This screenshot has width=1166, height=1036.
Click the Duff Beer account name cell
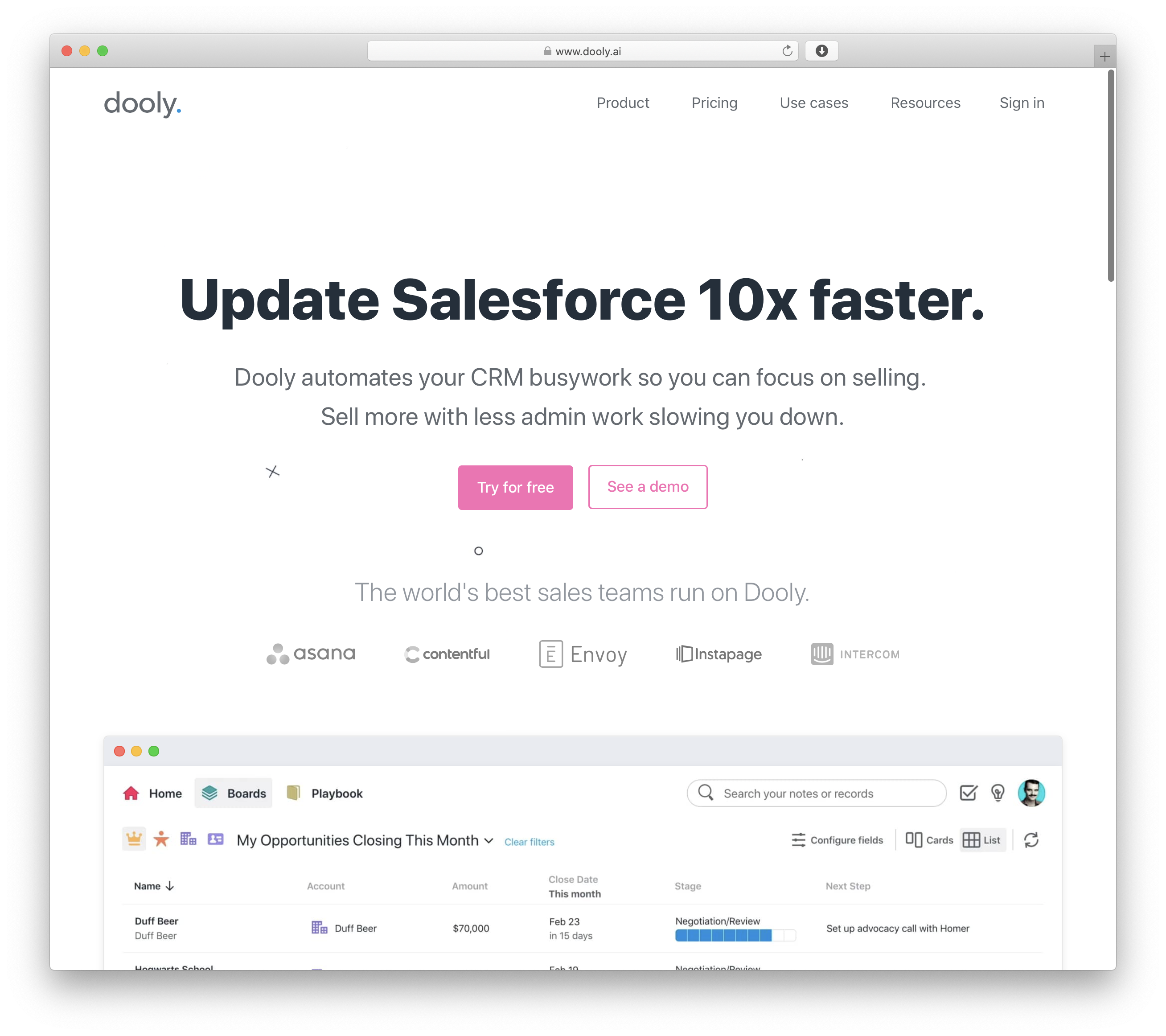355,928
